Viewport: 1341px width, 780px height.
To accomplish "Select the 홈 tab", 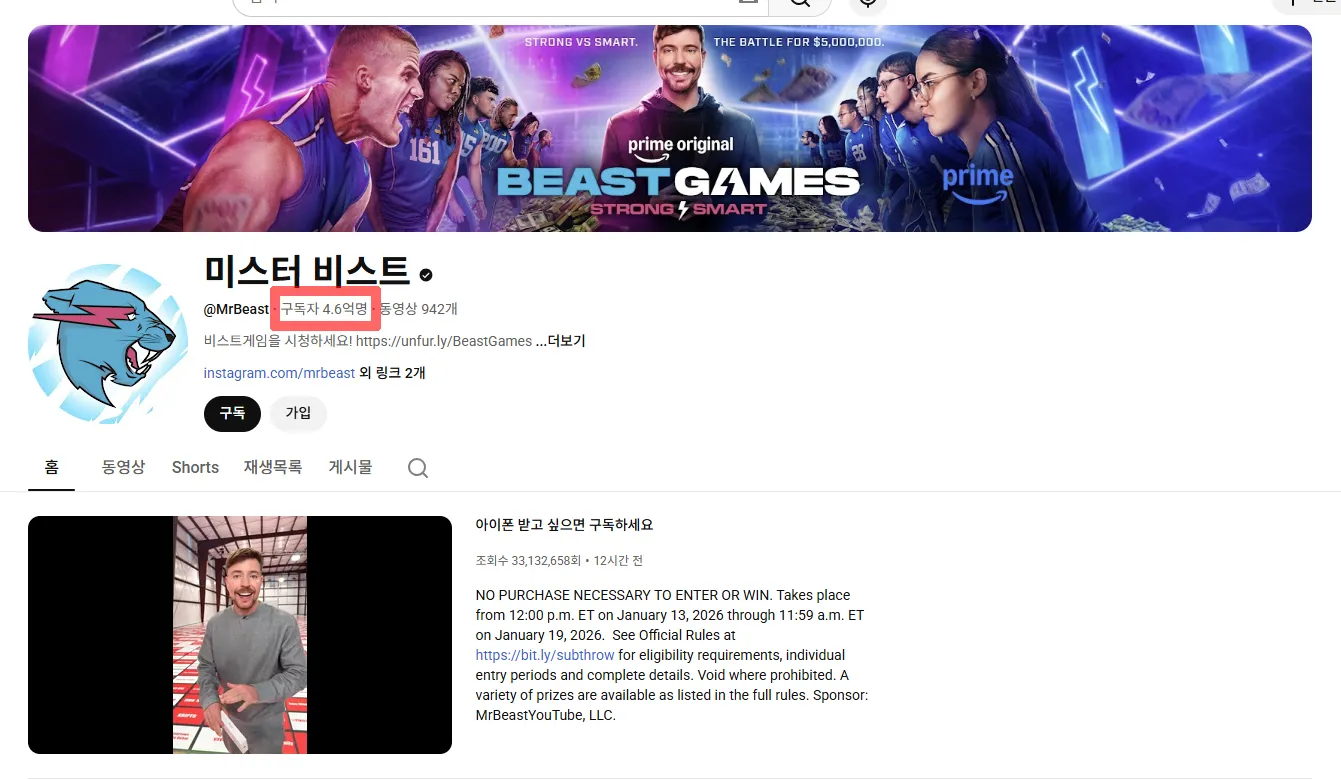I will pos(51,467).
